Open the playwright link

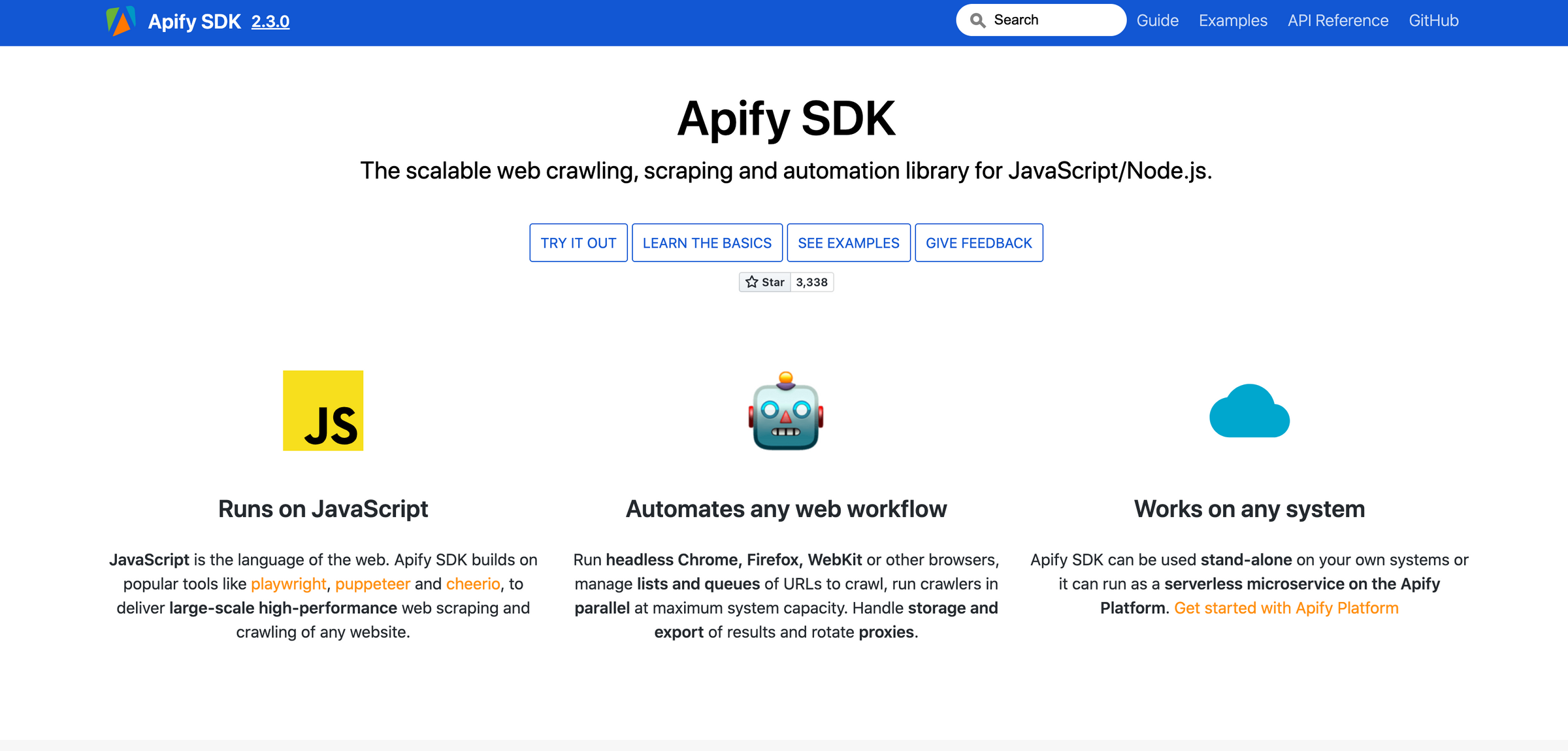pos(288,584)
